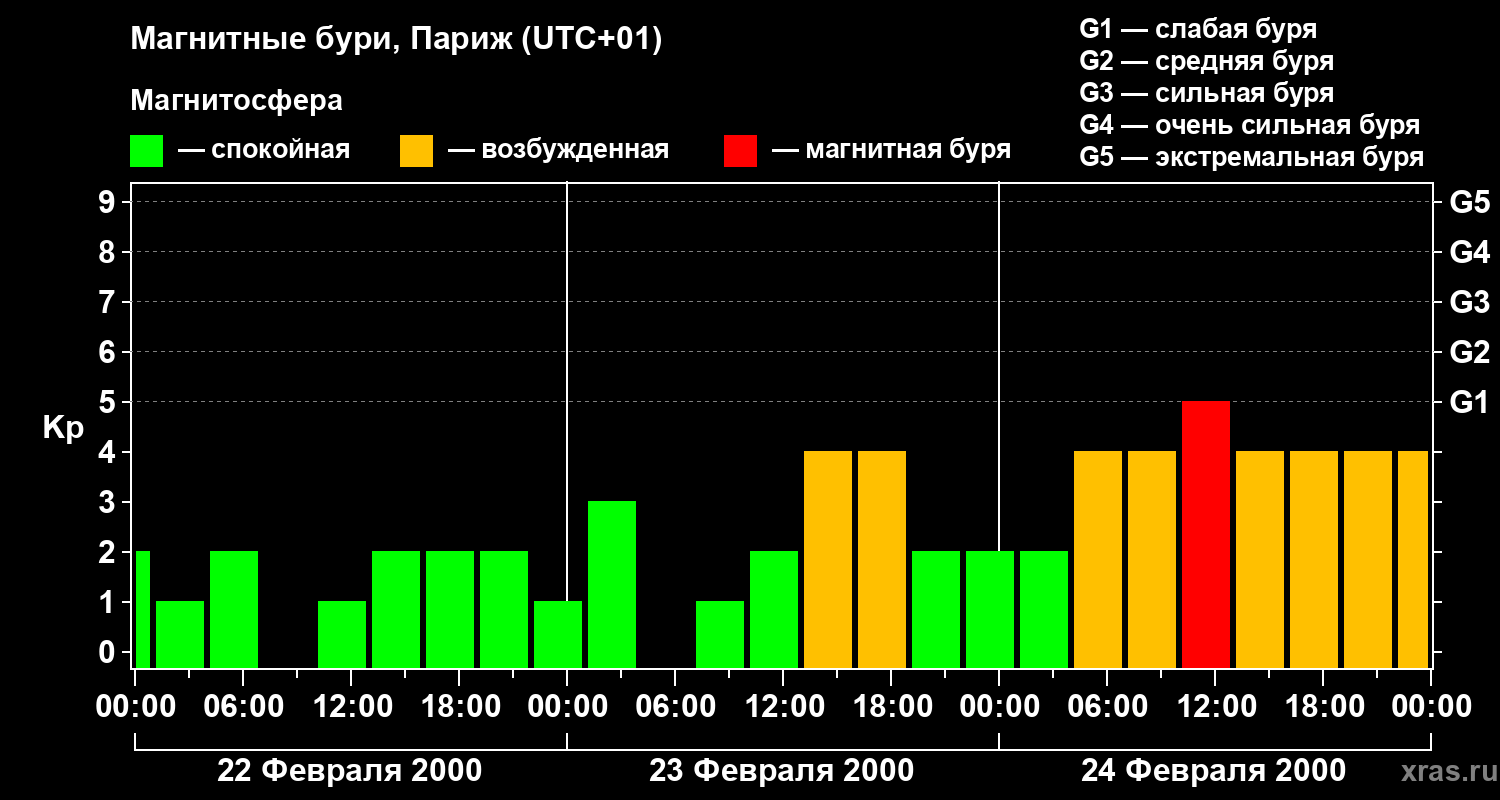Click the 'G4' label on right axis
Viewport: 1500px width, 800px height.
tap(1470, 252)
